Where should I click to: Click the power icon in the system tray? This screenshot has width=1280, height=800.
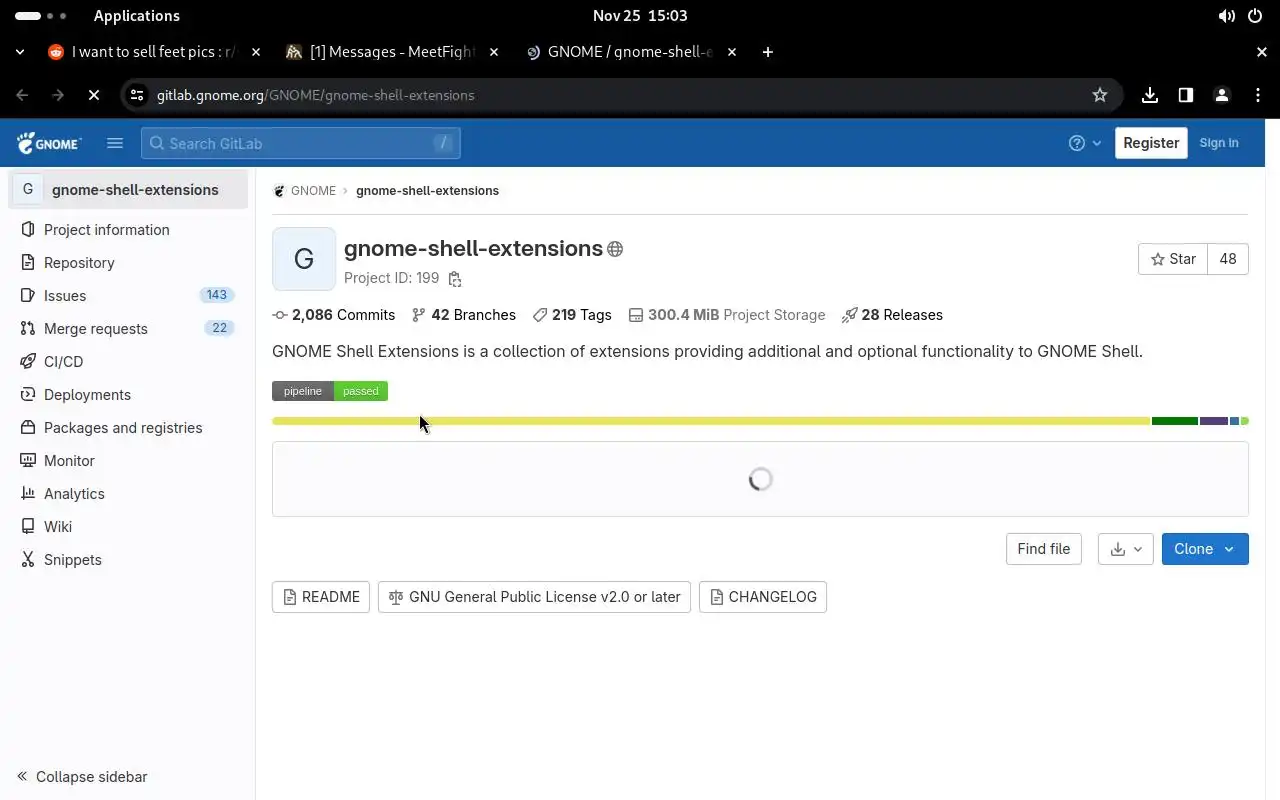pyautogui.click(x=1256, y=16)
